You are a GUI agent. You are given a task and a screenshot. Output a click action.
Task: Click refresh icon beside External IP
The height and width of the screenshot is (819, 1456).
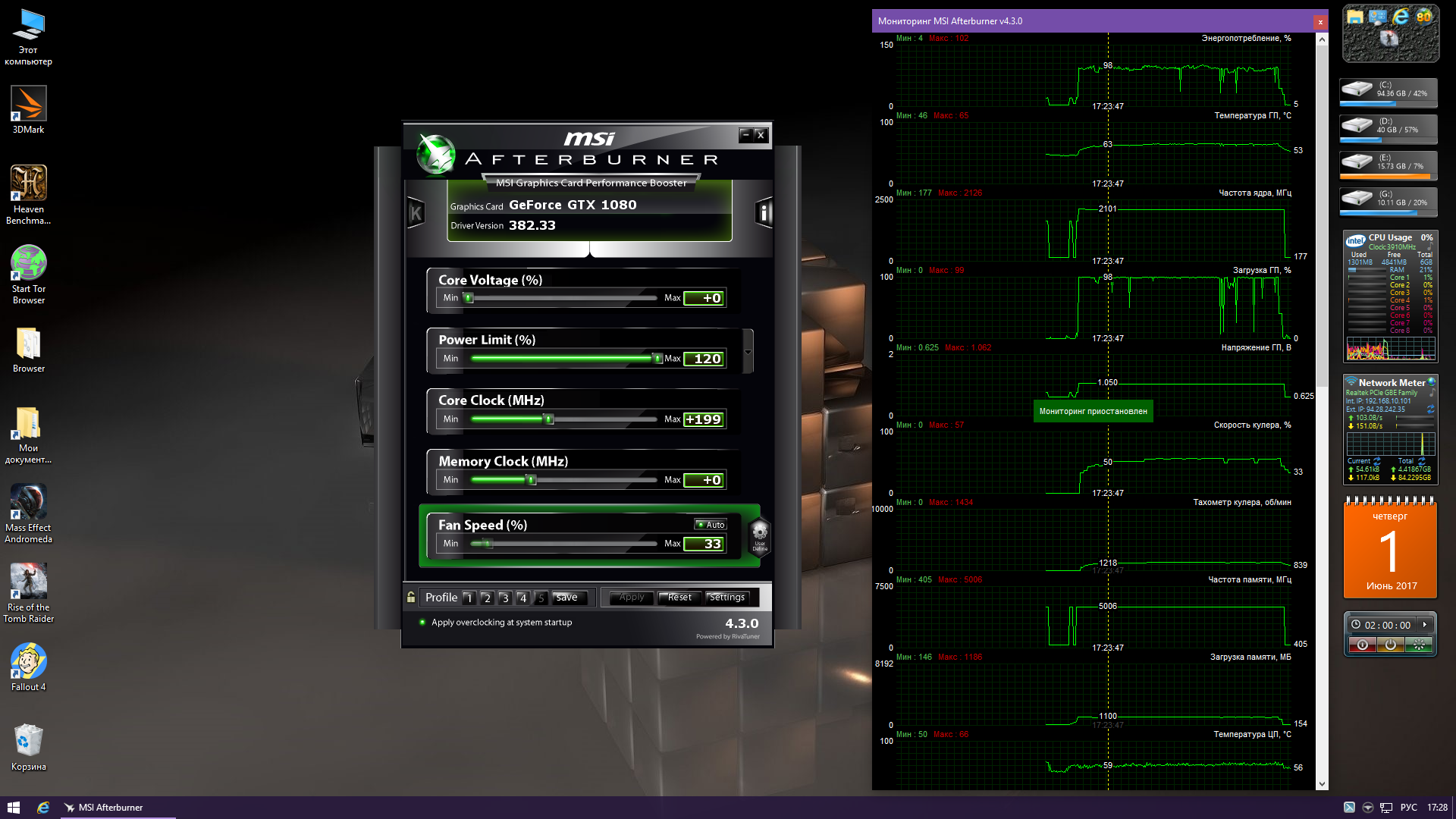click(1431, 409)
